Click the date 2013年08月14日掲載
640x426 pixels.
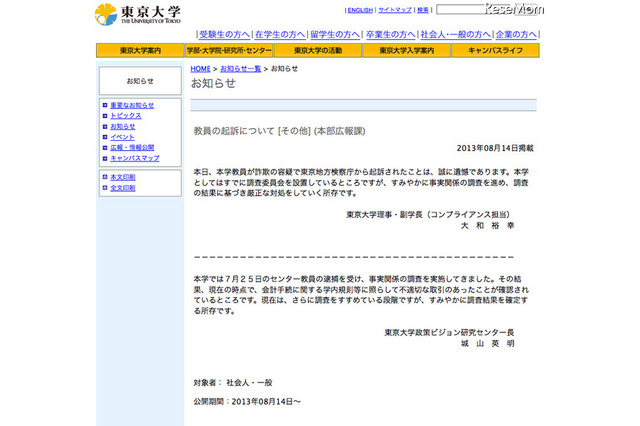(x=495, y=148)
